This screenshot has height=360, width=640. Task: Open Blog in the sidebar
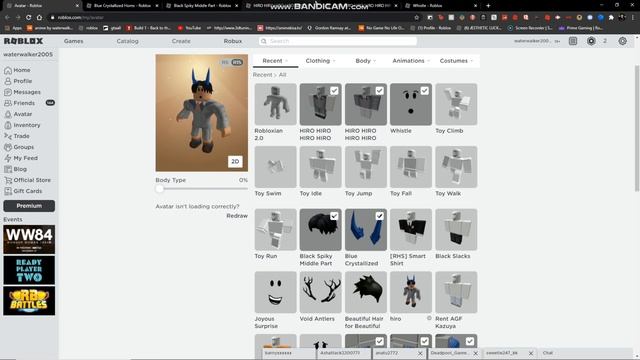tap(16, 169)
